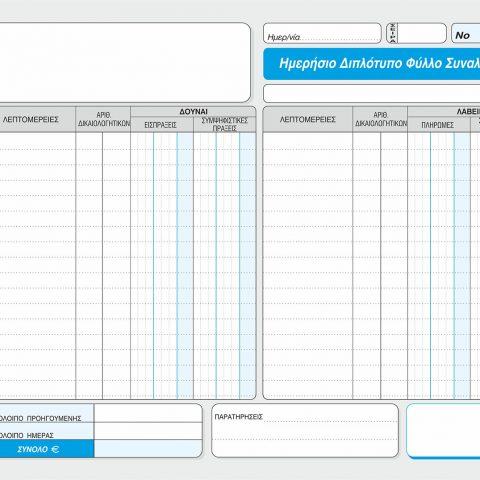Select the ΣΥΜΨΗΦΙΣΤΙΚΕΣ ΠΡΑΞΕΙΣ column header
The image size is (480, 480).
point(225,124)
